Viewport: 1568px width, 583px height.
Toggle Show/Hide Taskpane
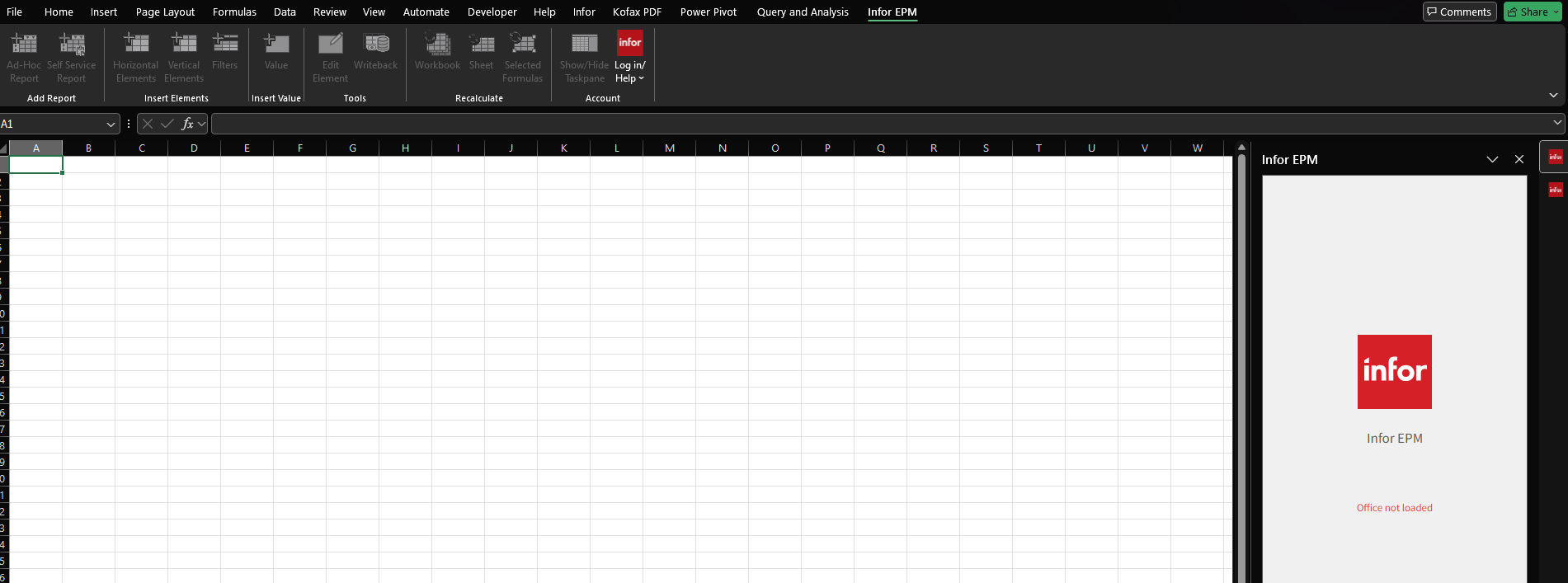585,57
